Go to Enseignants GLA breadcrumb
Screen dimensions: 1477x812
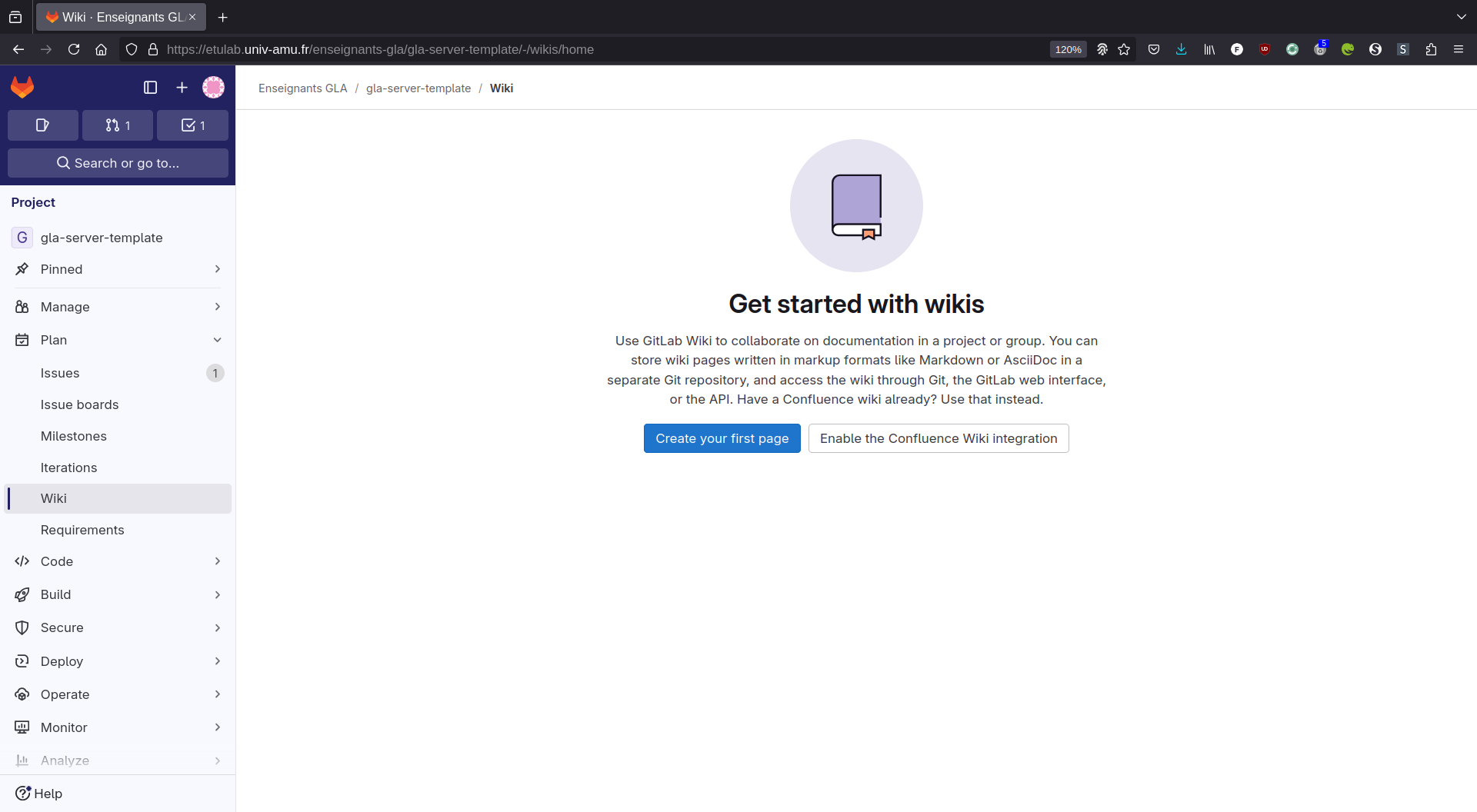302,88
